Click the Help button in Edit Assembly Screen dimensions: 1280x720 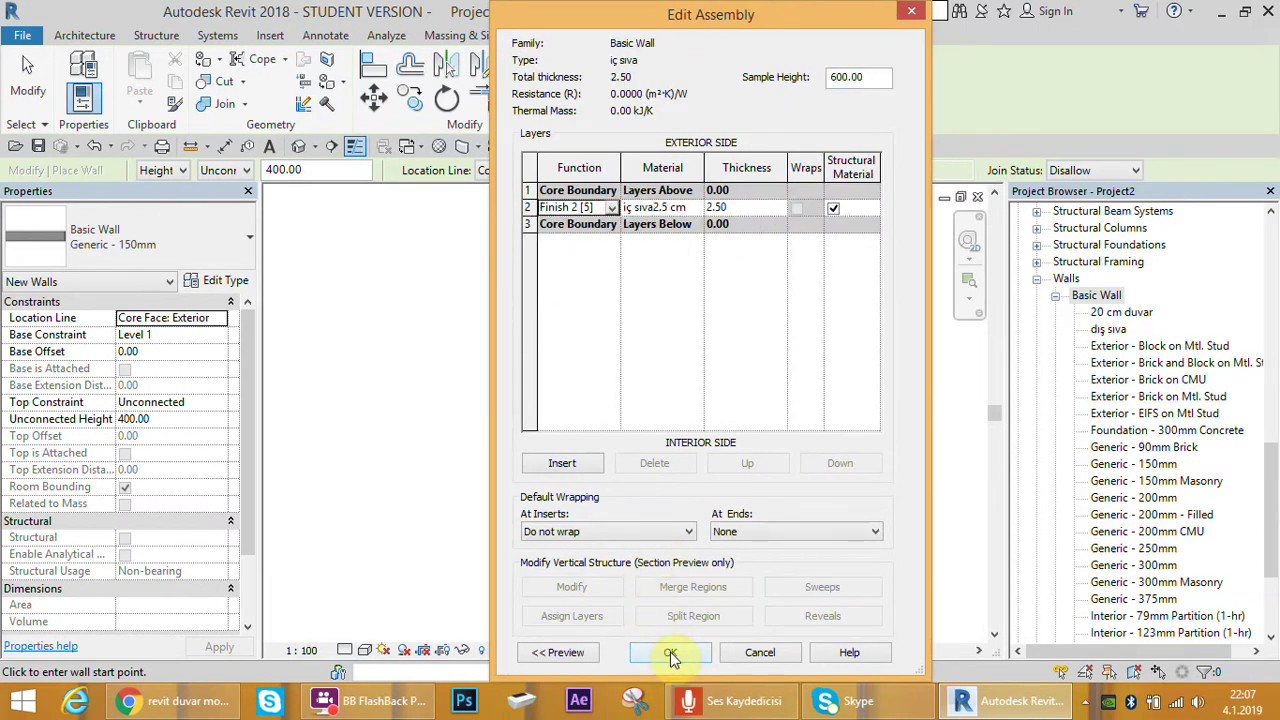[x=849, y=653]
